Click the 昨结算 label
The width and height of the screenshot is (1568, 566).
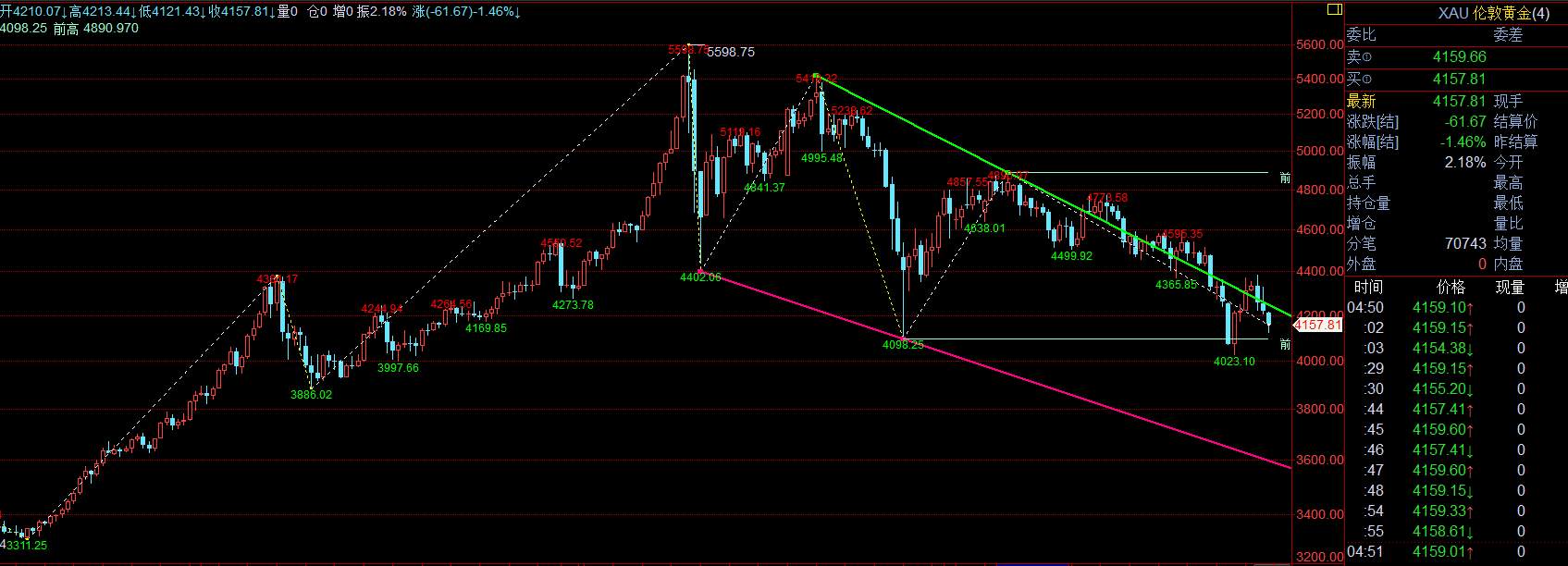click(1515, 142)
